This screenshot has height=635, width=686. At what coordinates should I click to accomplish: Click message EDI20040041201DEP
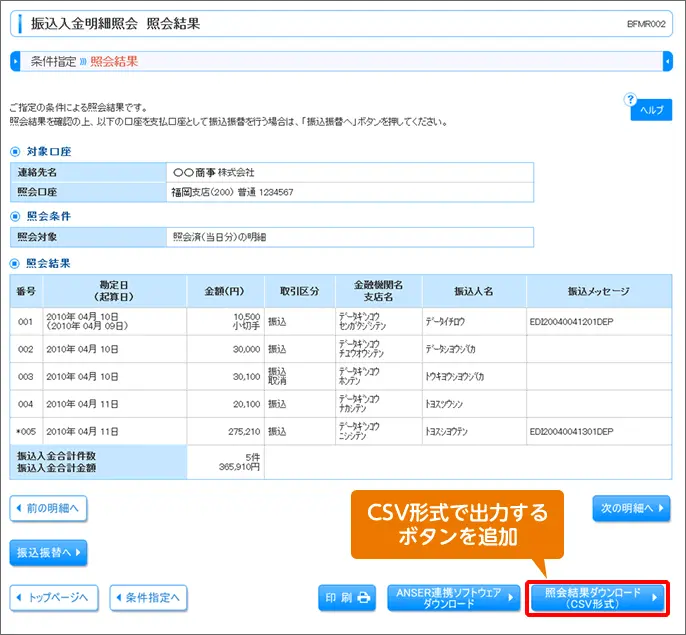(x=571, y=322)
